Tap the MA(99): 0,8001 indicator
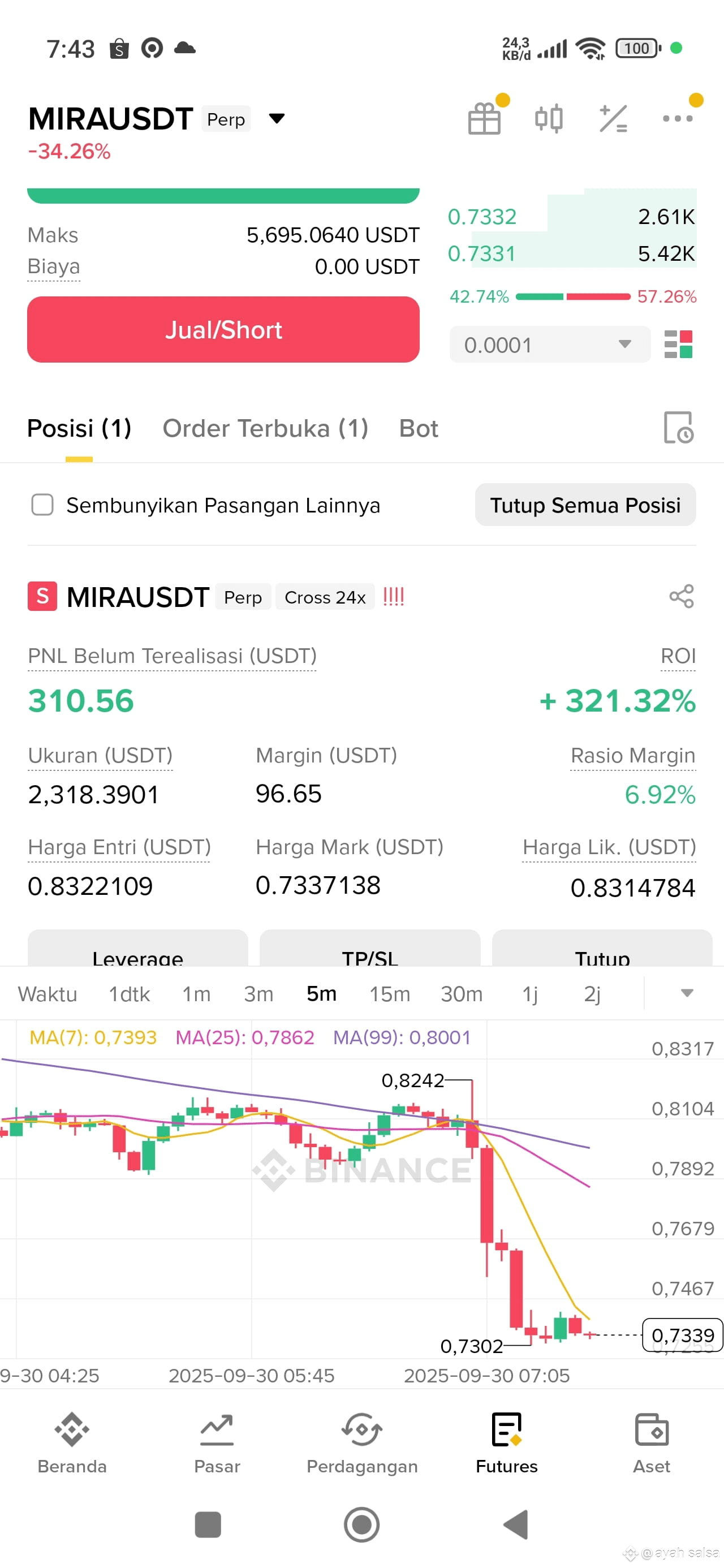724x1568 pixels. click(x=402, y=1037)
